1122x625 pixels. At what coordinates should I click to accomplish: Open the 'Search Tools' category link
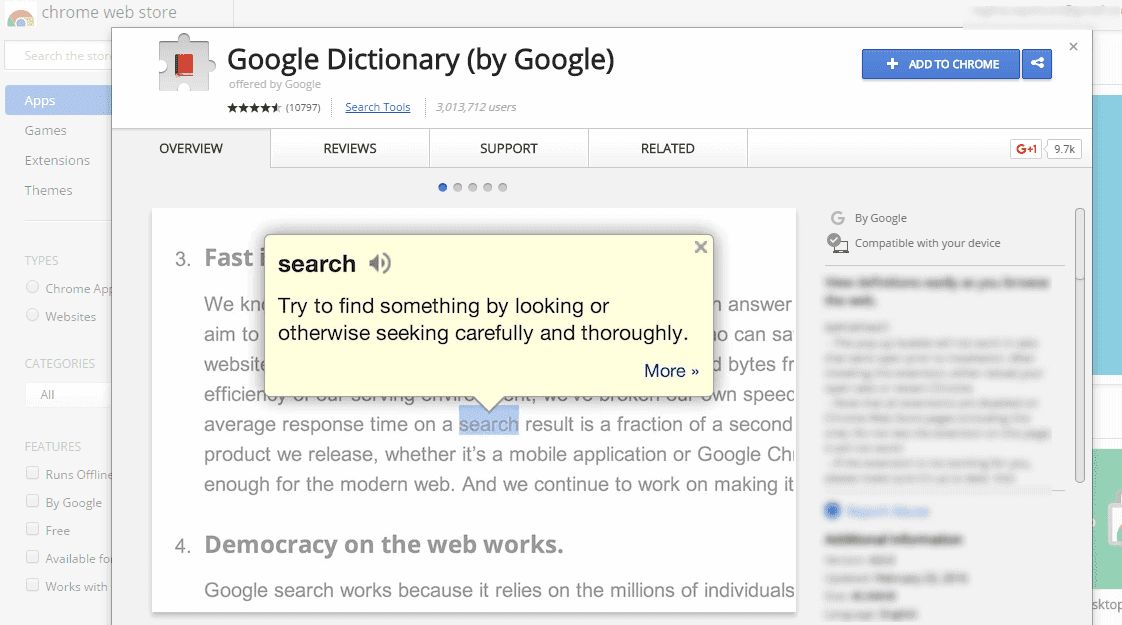[378, 107]
